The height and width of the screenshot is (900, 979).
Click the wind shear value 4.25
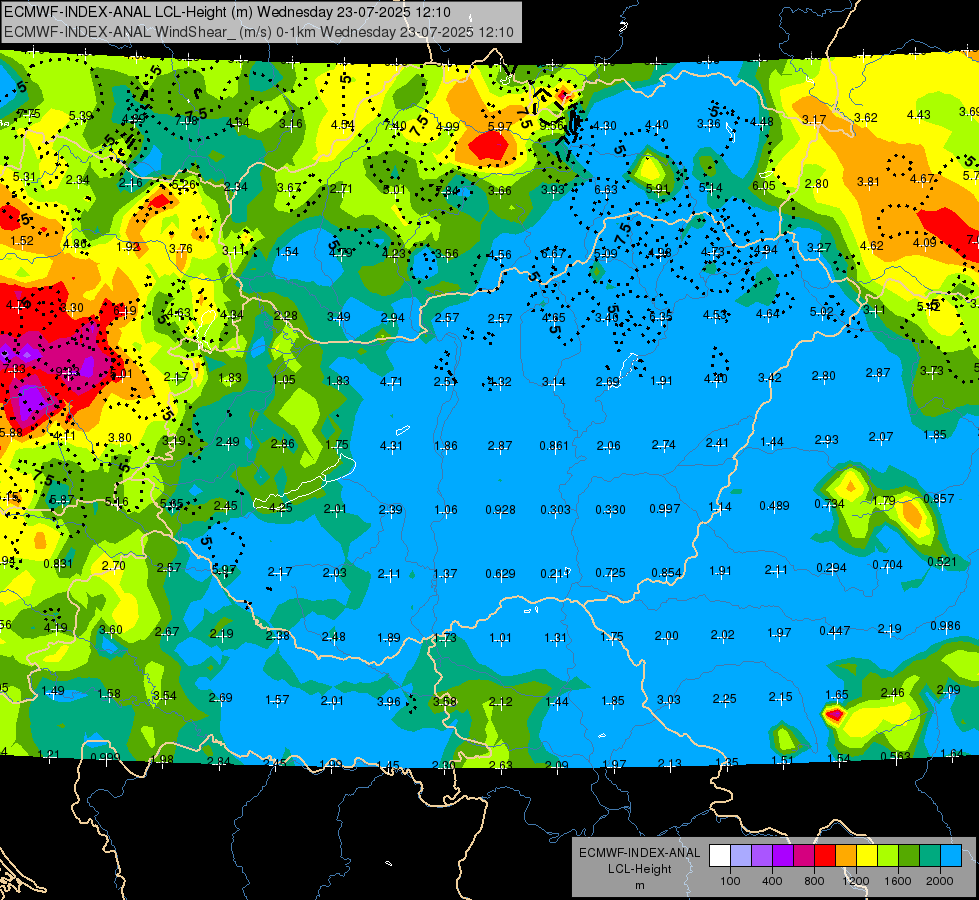(280, 508)
